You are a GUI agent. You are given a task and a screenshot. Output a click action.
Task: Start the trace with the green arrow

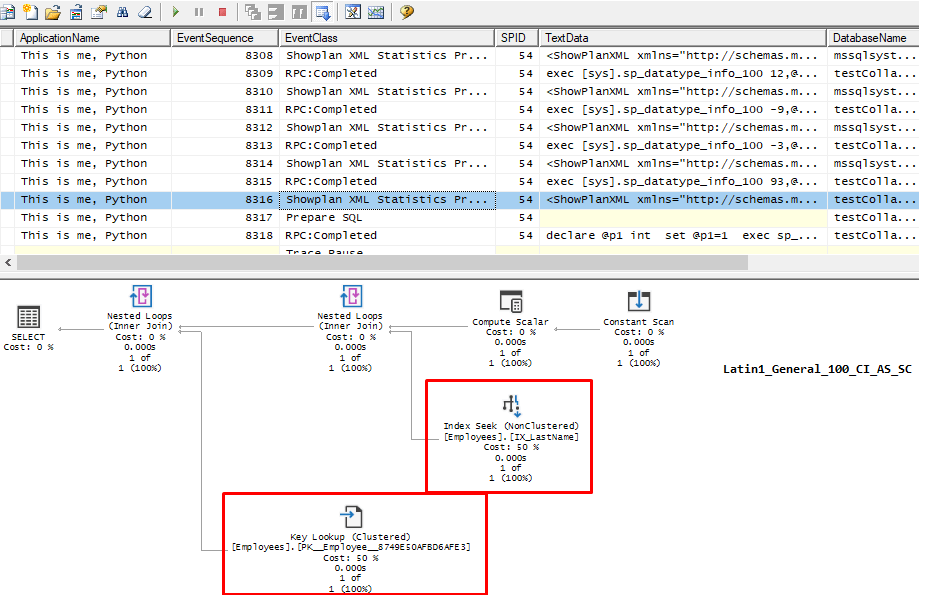click(176, 13)
